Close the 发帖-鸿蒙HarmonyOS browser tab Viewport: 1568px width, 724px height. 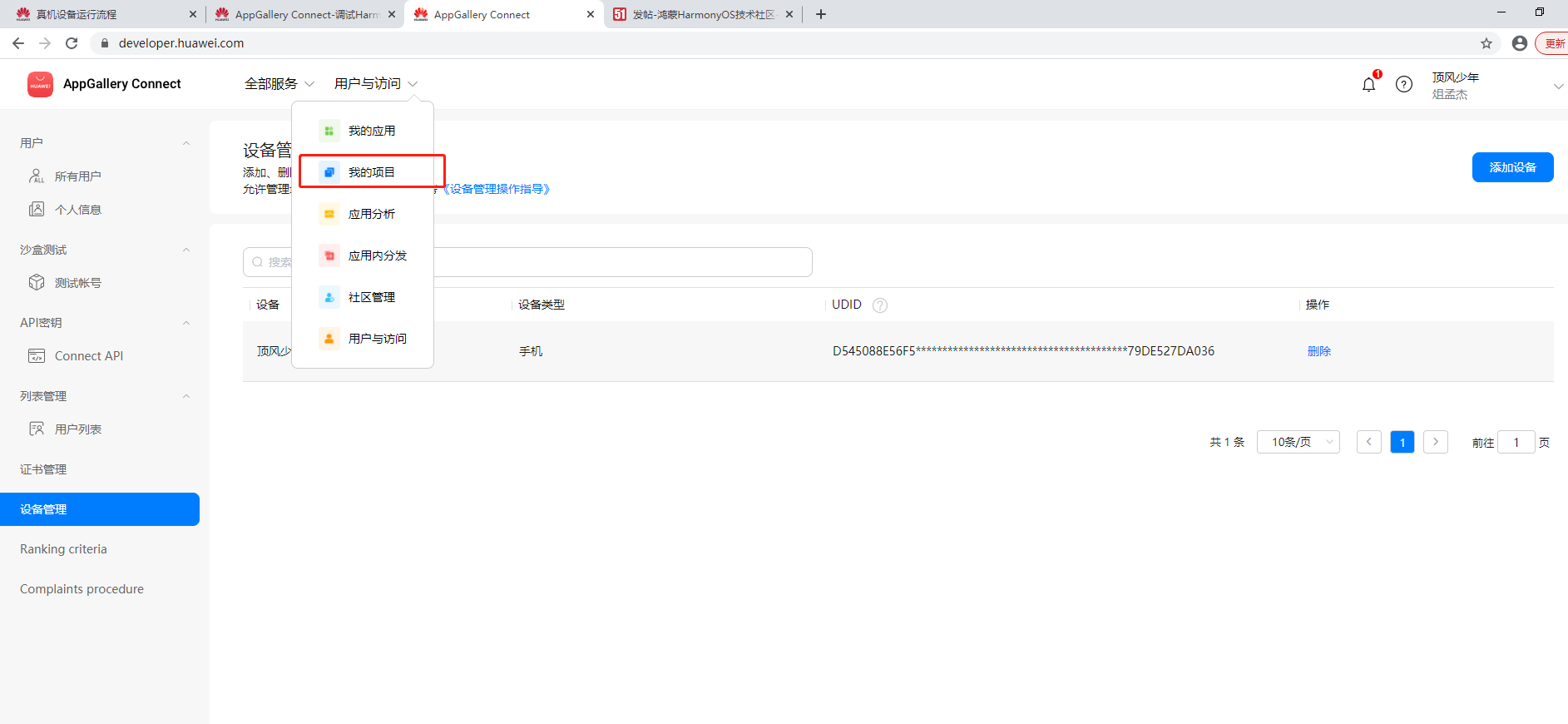click(x=789, y=14)
